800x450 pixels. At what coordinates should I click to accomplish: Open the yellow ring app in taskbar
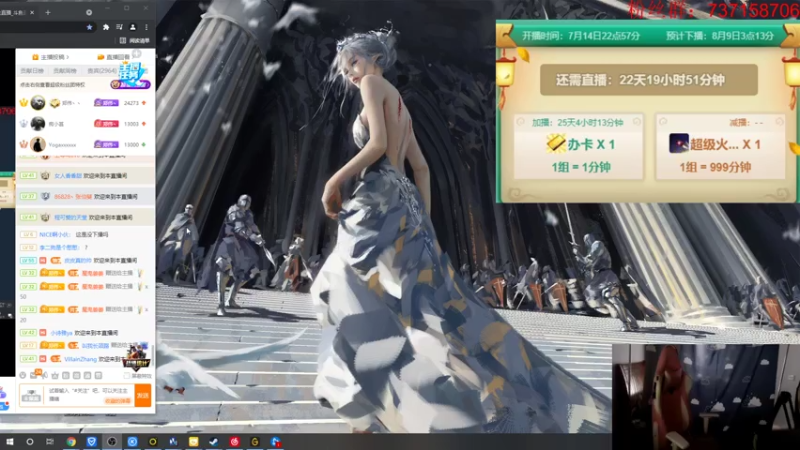153,441
